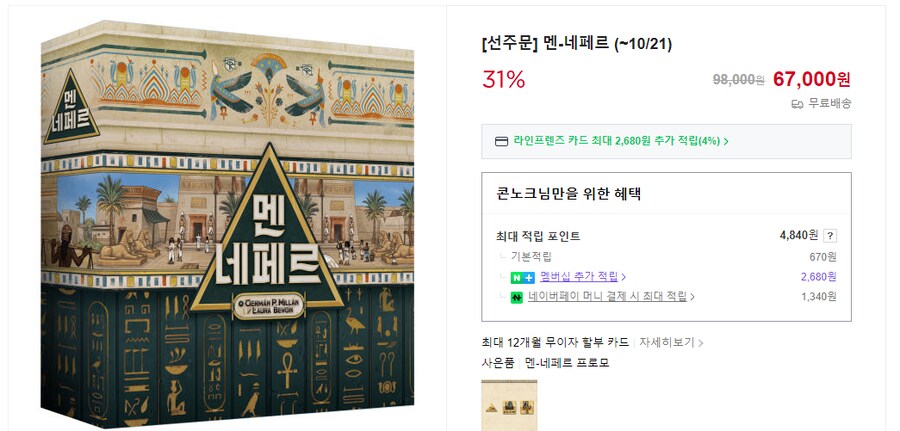Click the 최대 적립 포인트 label
900x431 pixels.
tap(538, 236)
